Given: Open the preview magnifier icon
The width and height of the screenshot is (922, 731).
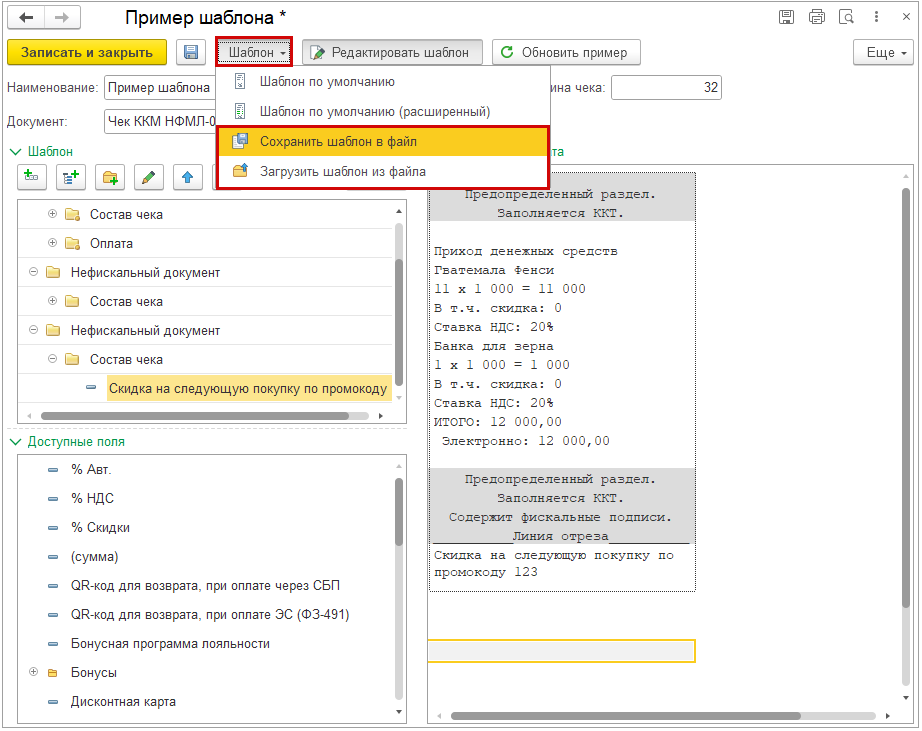Looking at the screenshot, I should [846, 17].
